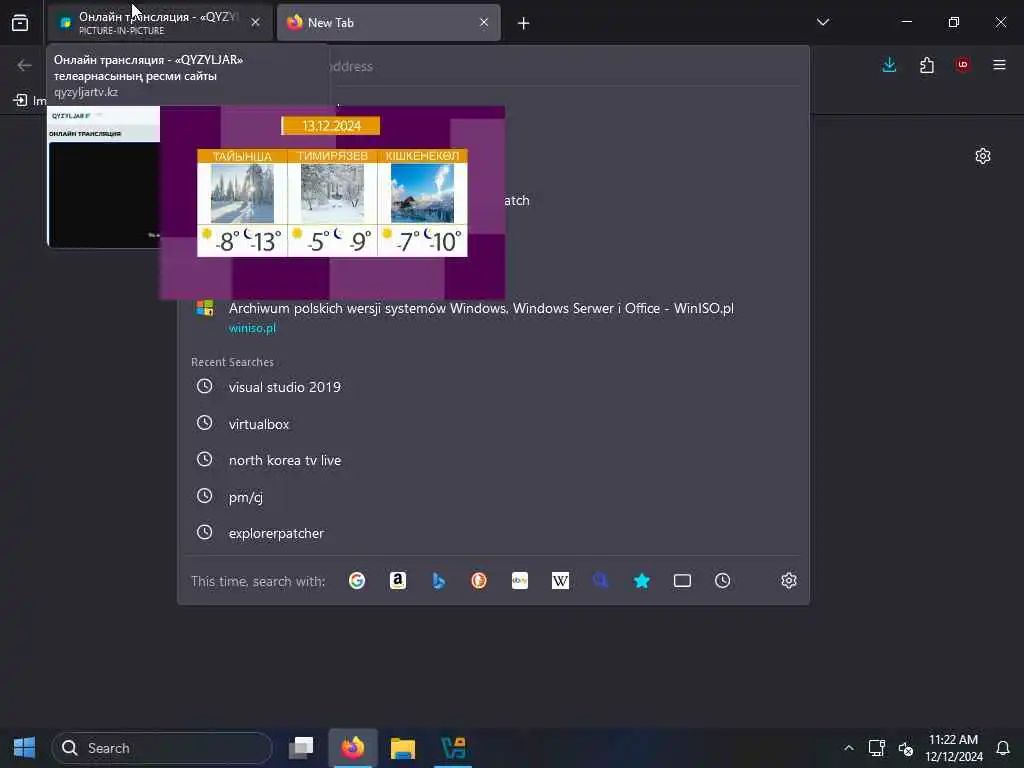
Task: Click clock icon beside 'visual studio 2019'
Action: (204, 386)
